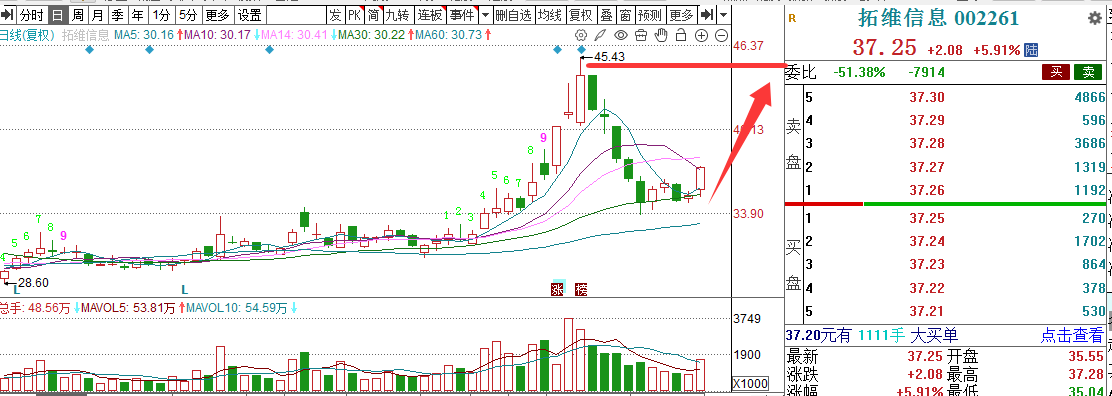Click the 窗 window button
This screenshot has height=396, width=1112.
click(625, 15)
